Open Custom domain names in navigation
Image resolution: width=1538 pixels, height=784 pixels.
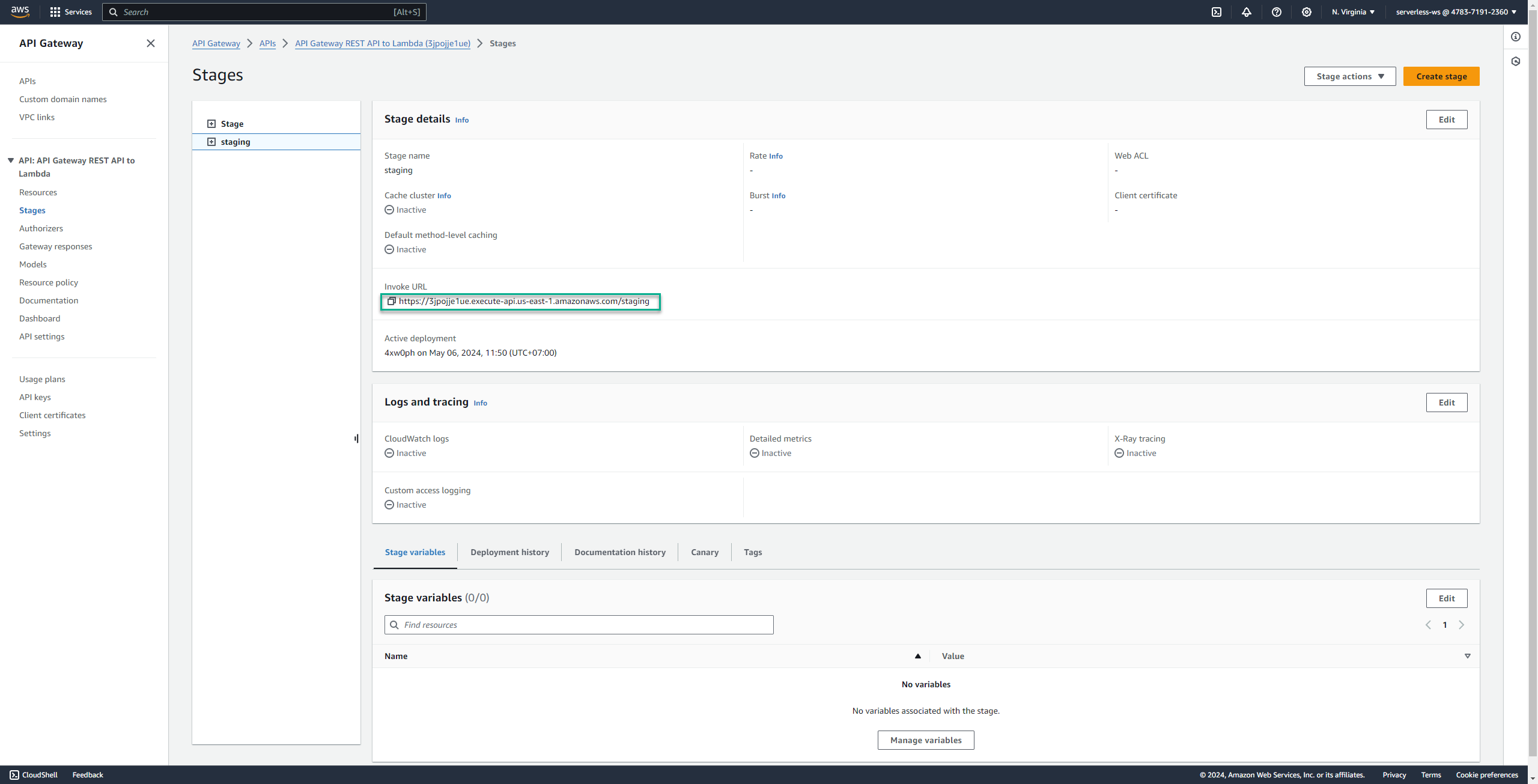tap(62, 99)
